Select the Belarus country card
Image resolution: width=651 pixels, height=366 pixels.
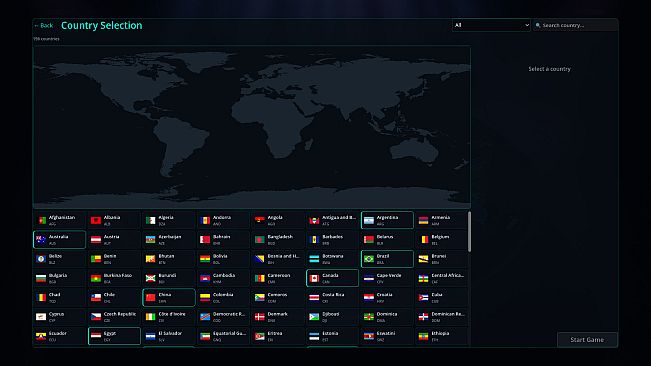pos(387,239)
